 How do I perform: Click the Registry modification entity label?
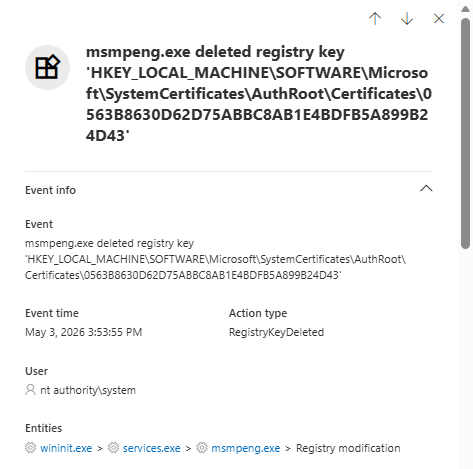tap(348, 448)
